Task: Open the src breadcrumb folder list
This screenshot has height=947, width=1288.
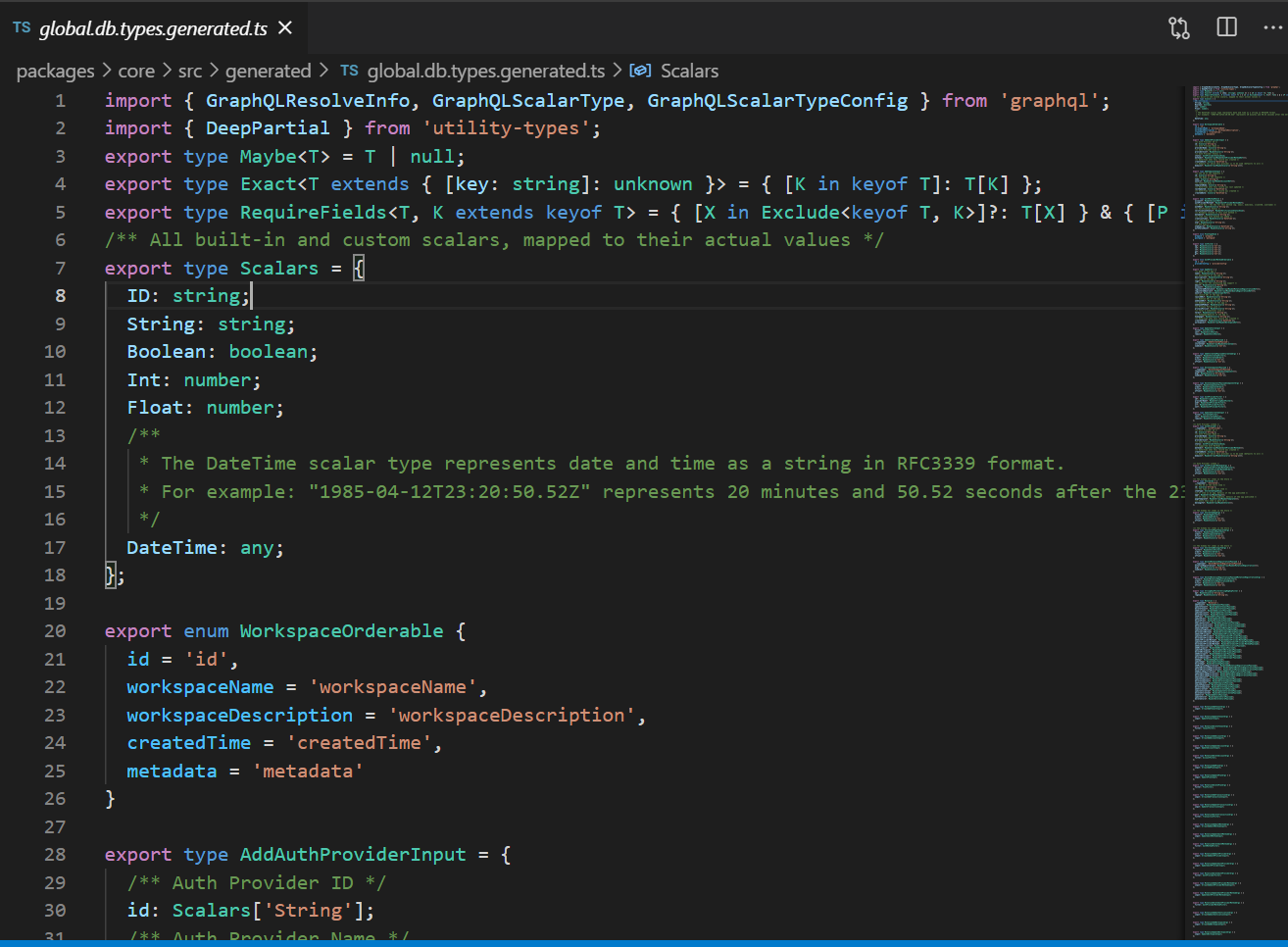Action: pyautogui.click(x=190, y=71)
